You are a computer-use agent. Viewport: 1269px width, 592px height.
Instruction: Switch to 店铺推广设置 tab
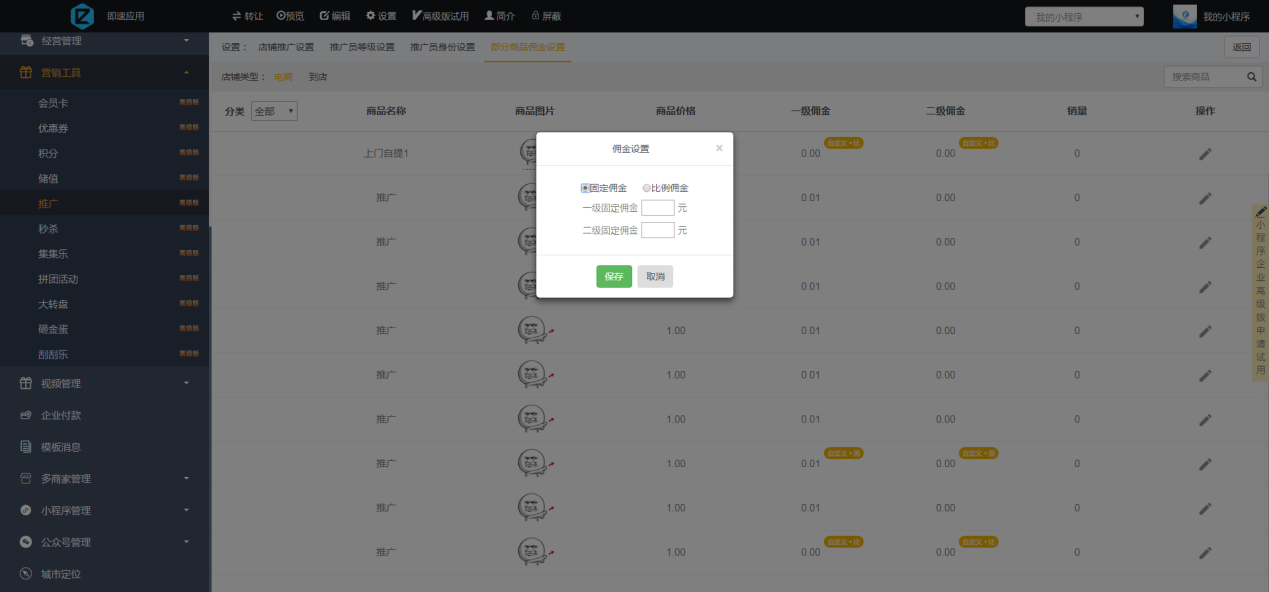pyautogui.click(x=286, y=47)
